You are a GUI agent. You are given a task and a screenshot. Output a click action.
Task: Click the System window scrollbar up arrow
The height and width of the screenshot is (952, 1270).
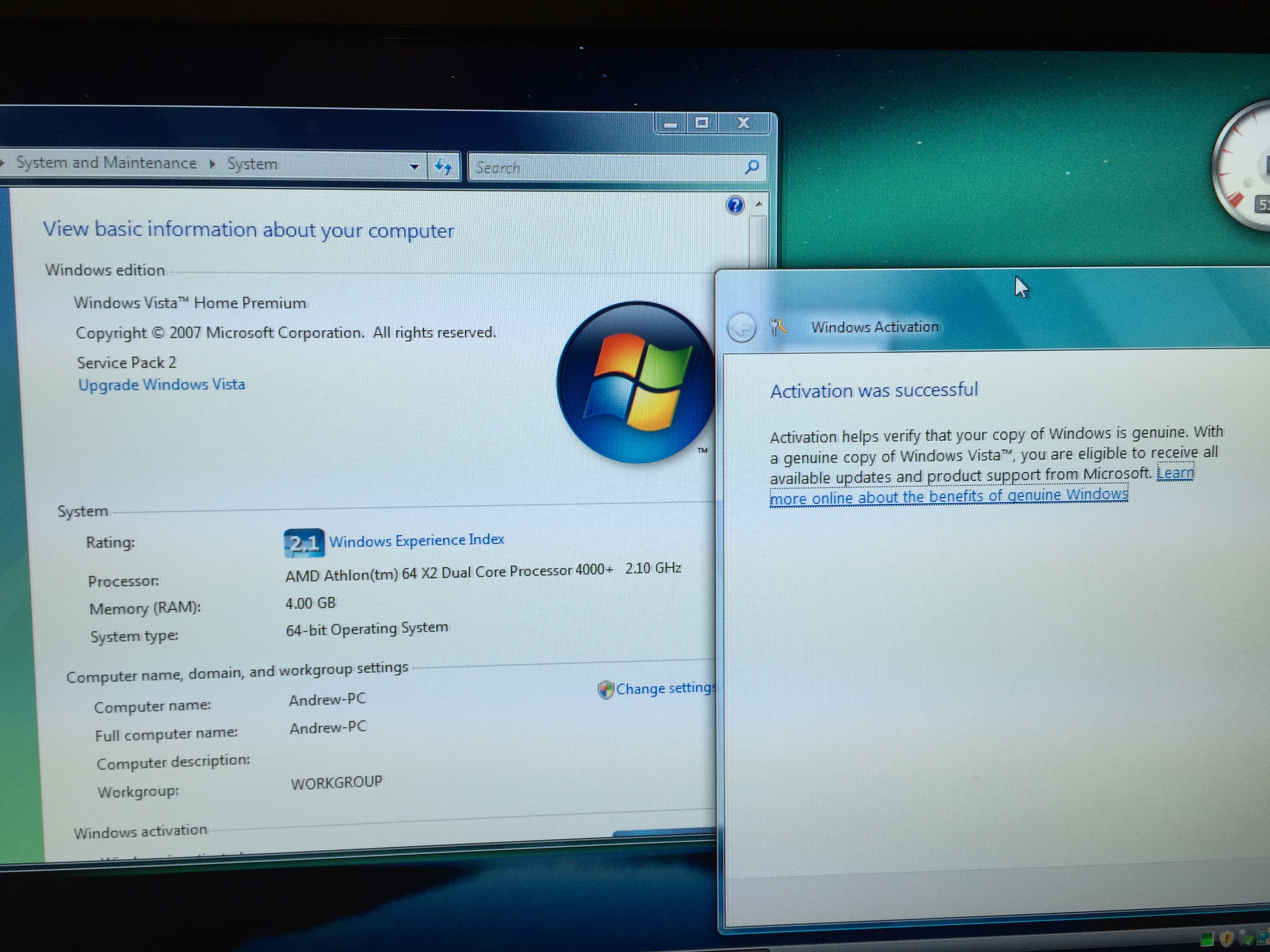[759, 204]
